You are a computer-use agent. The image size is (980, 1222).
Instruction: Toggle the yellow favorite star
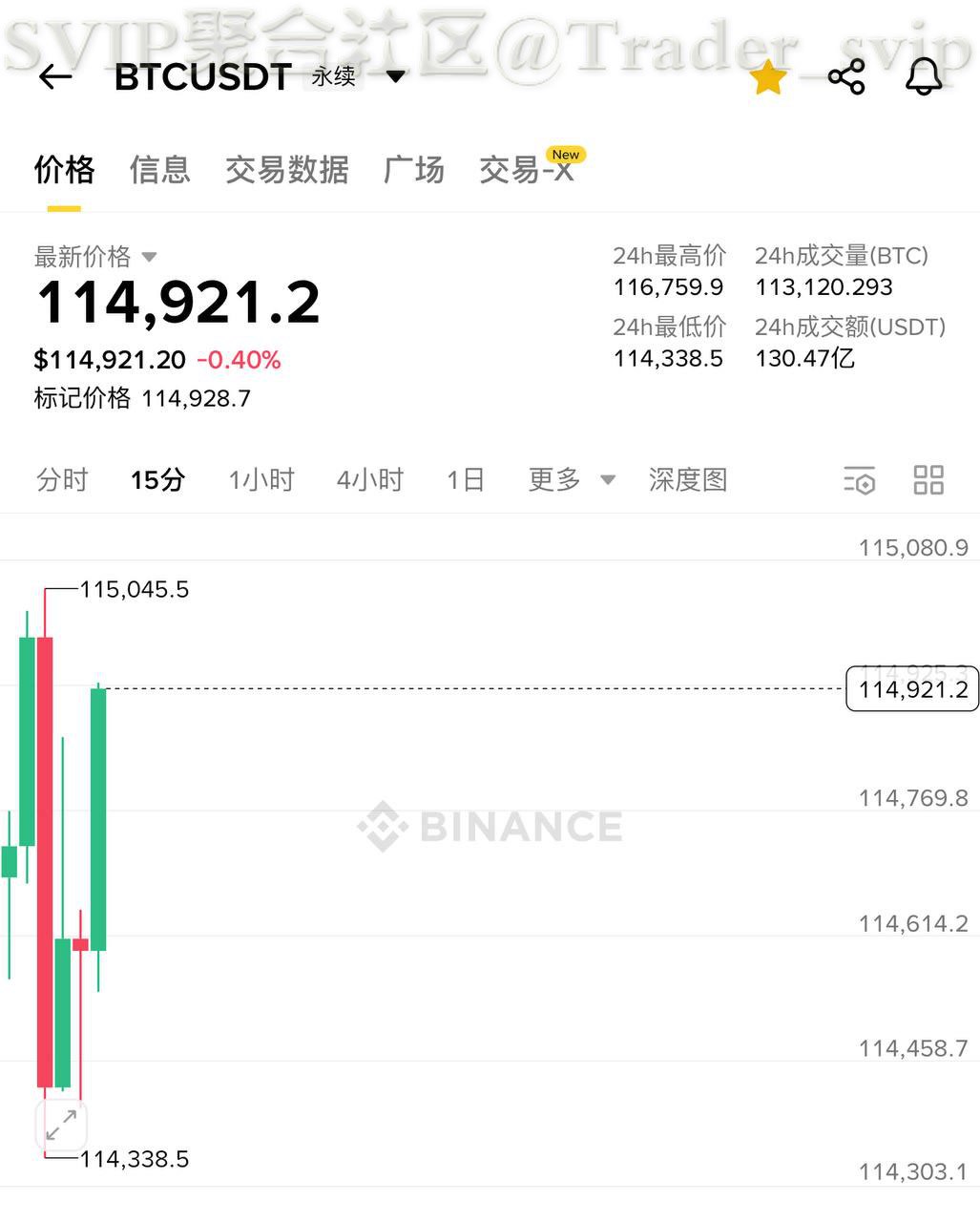click(x=768, y=78)
